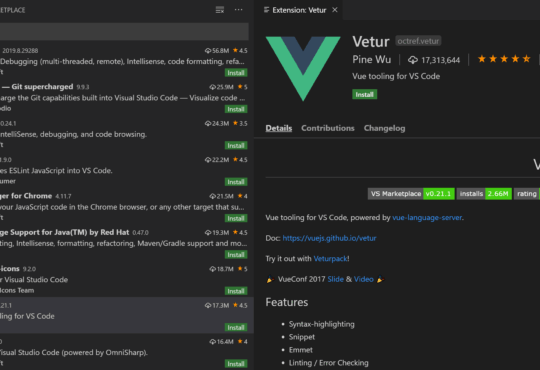Click the installs 2.66M badge
540x370 pixels.
(x=484, y=194)
